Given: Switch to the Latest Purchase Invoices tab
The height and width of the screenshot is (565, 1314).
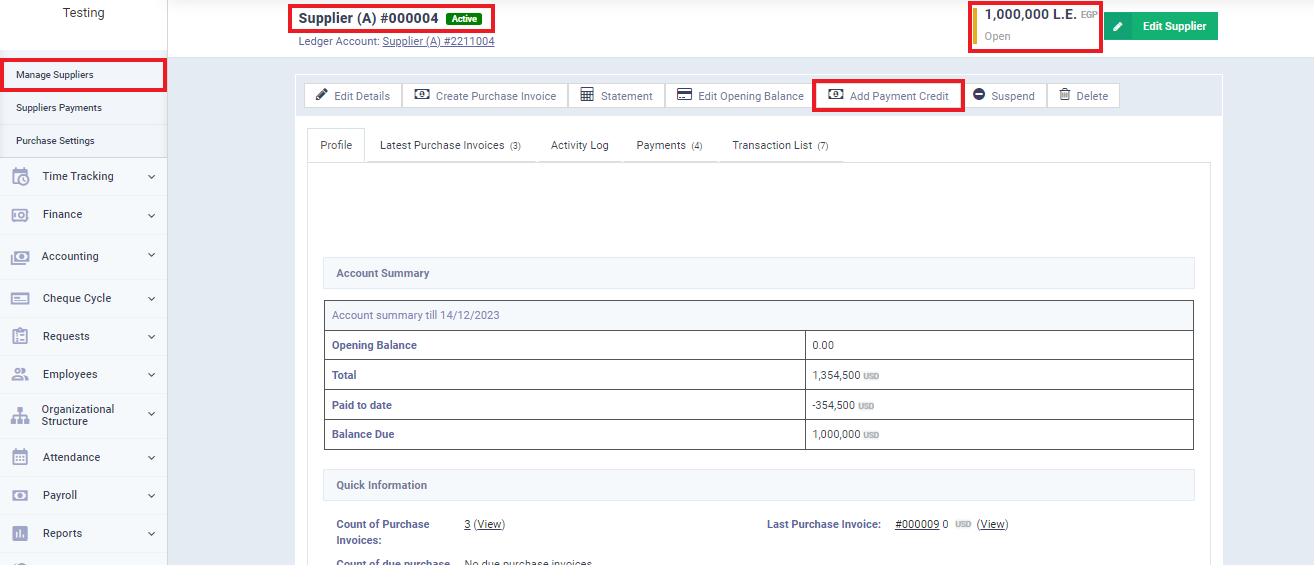Looking at the screenshot, I should tap(450, 146).
